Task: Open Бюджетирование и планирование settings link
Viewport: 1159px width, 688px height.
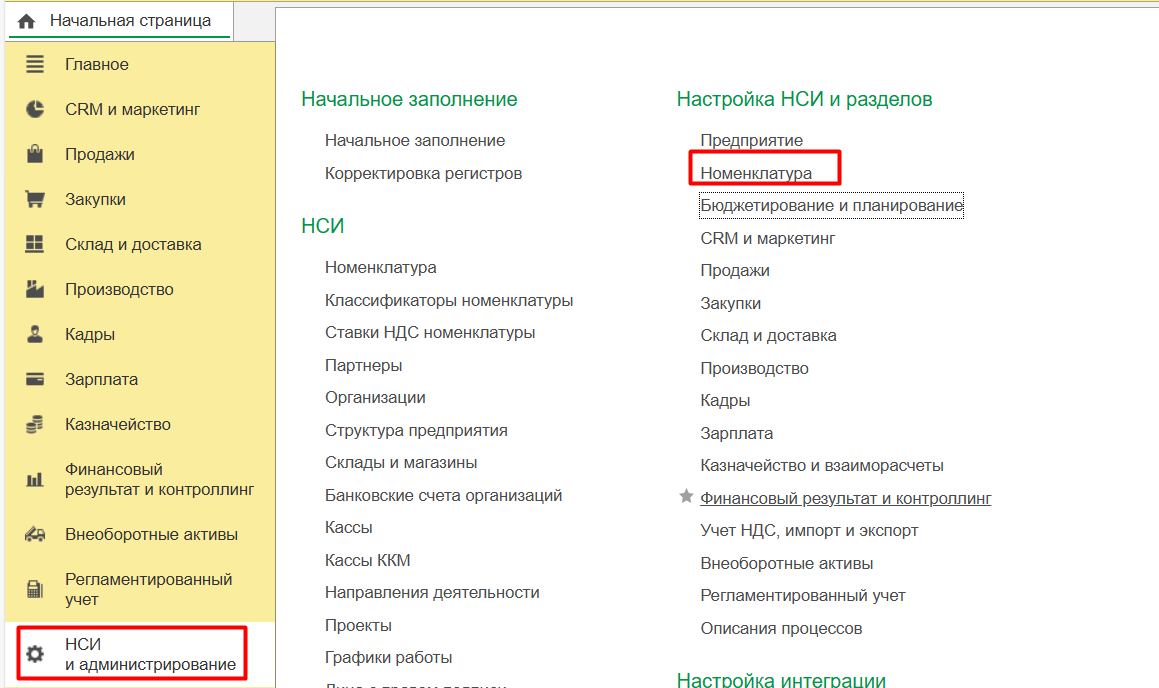Action: [x=831, y=206]
